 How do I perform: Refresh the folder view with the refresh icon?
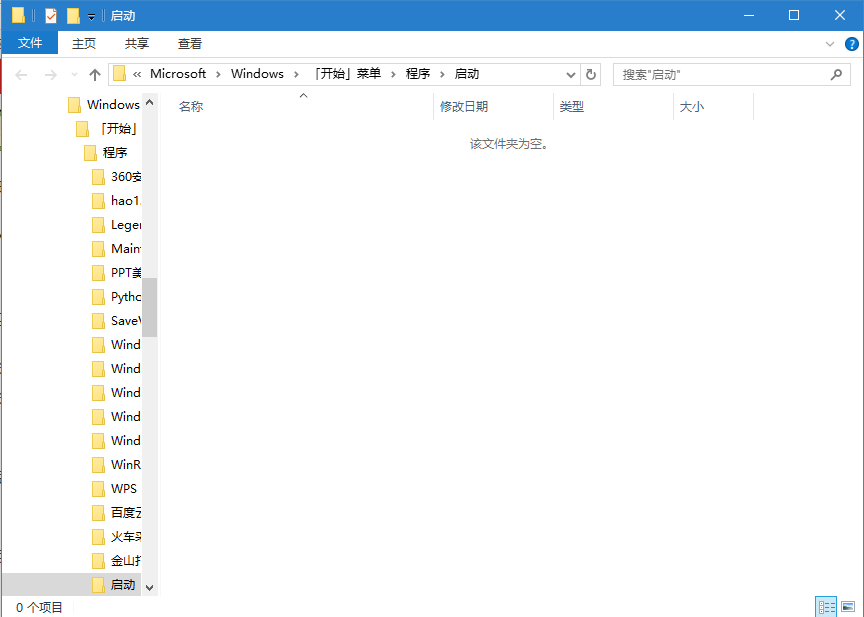click(x=590, y=74)
